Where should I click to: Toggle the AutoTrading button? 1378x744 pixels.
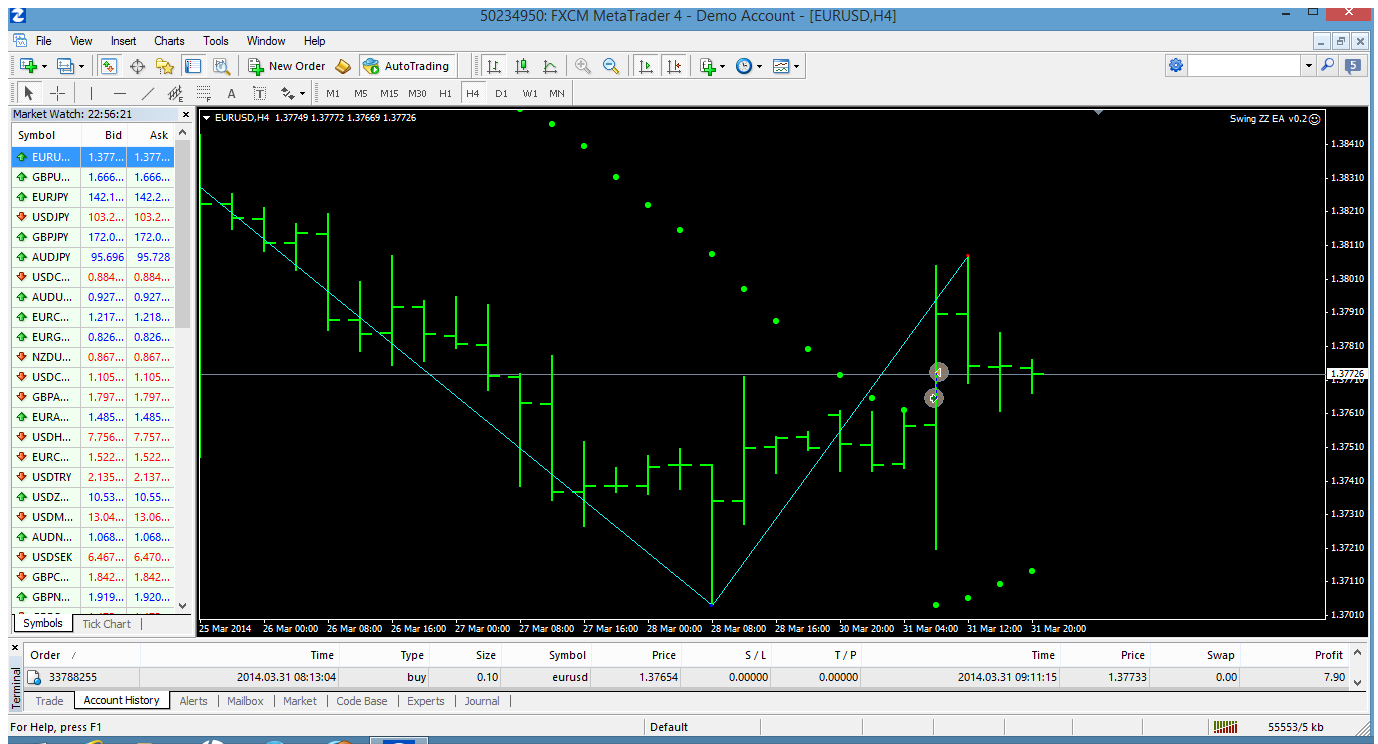coord(406,66)
